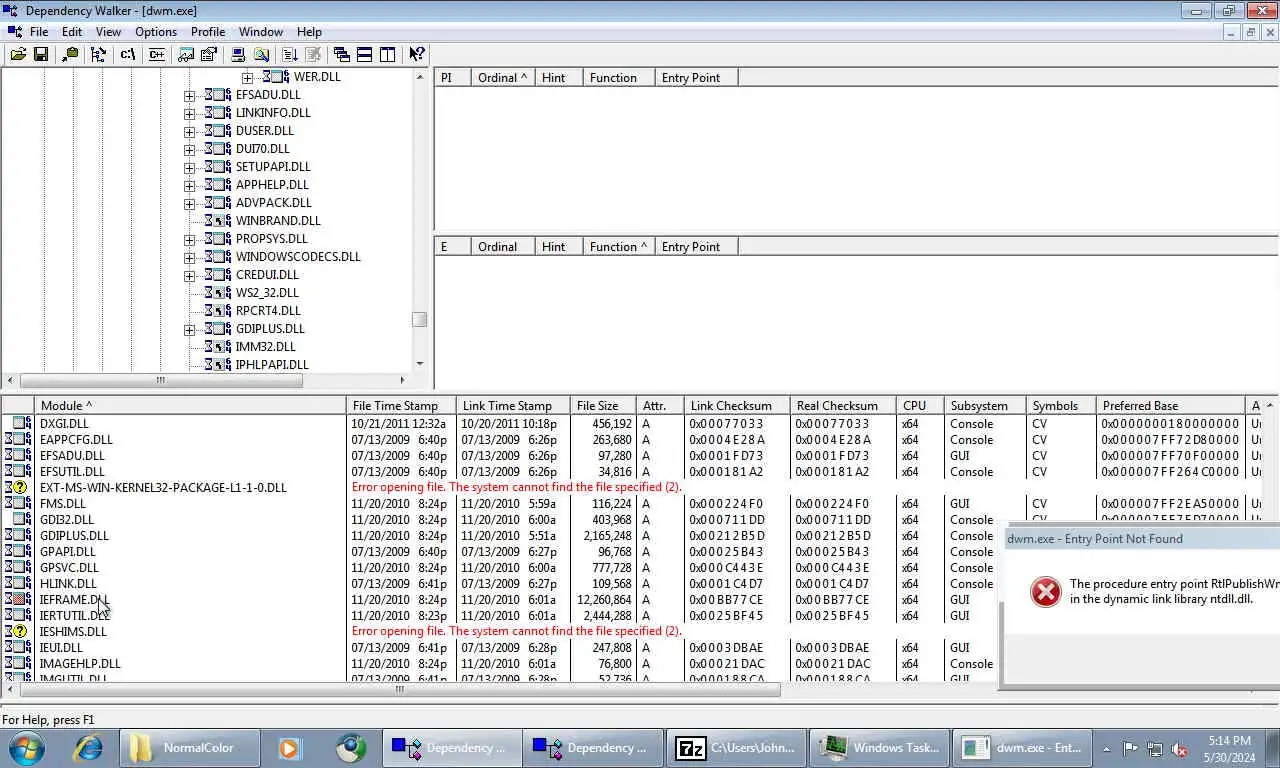Open the Windows Start button

(x=27, y=747)
